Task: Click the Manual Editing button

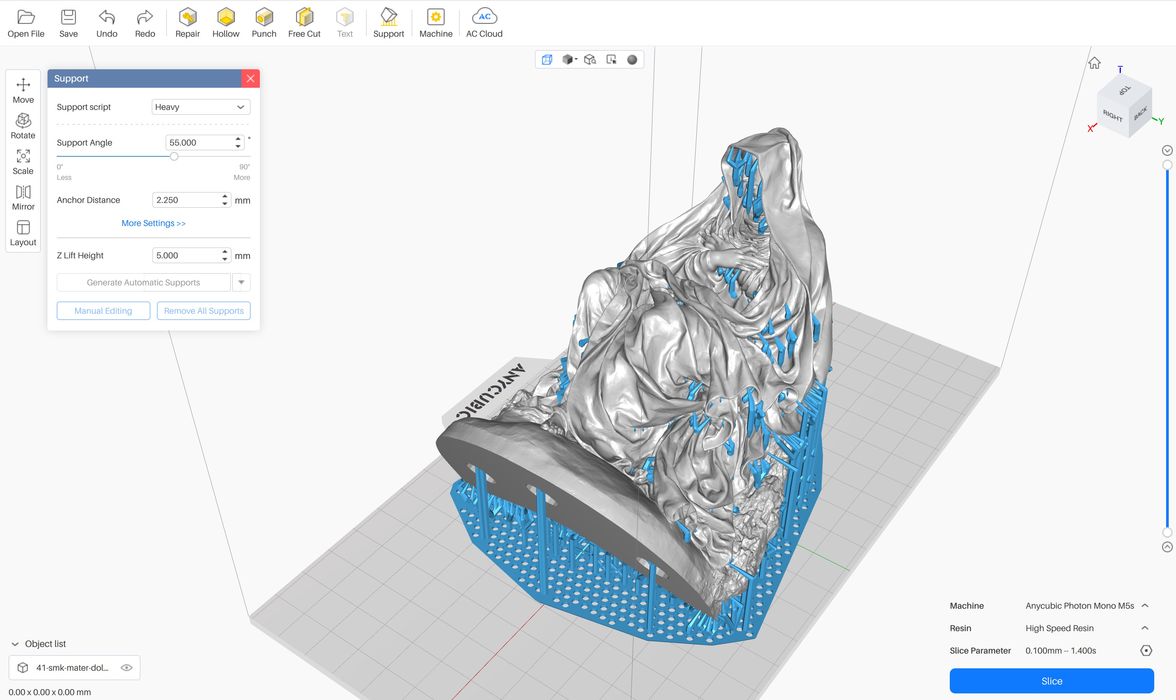Action: pos(103,311)
